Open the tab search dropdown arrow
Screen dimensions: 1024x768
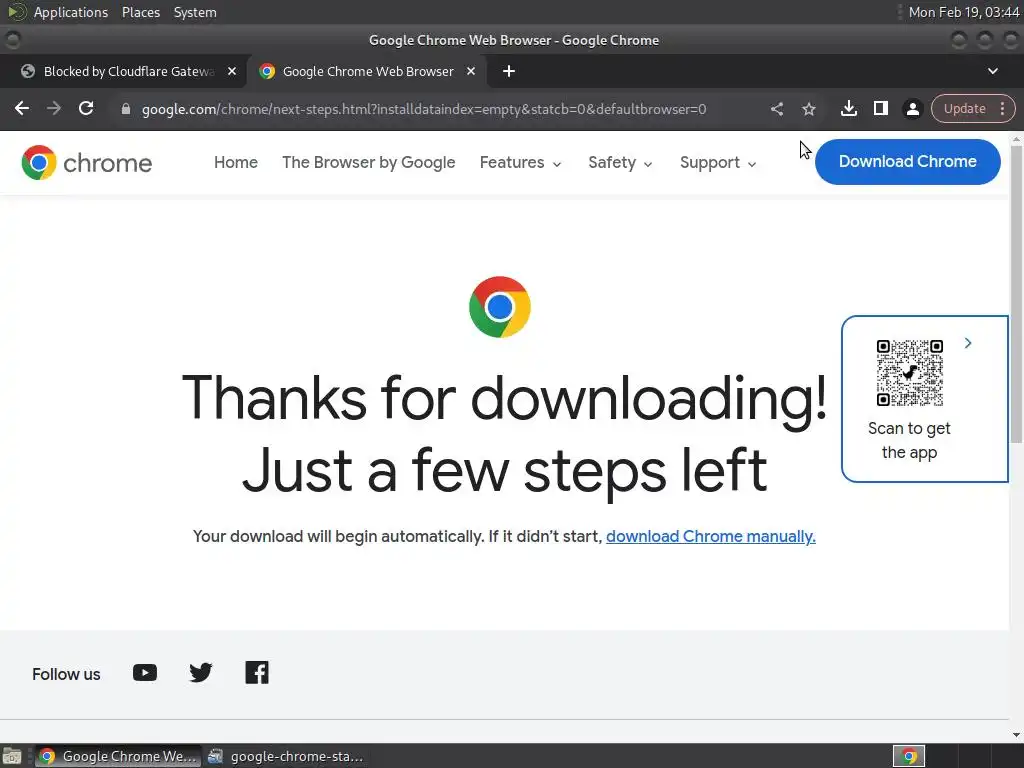point(993,71)
